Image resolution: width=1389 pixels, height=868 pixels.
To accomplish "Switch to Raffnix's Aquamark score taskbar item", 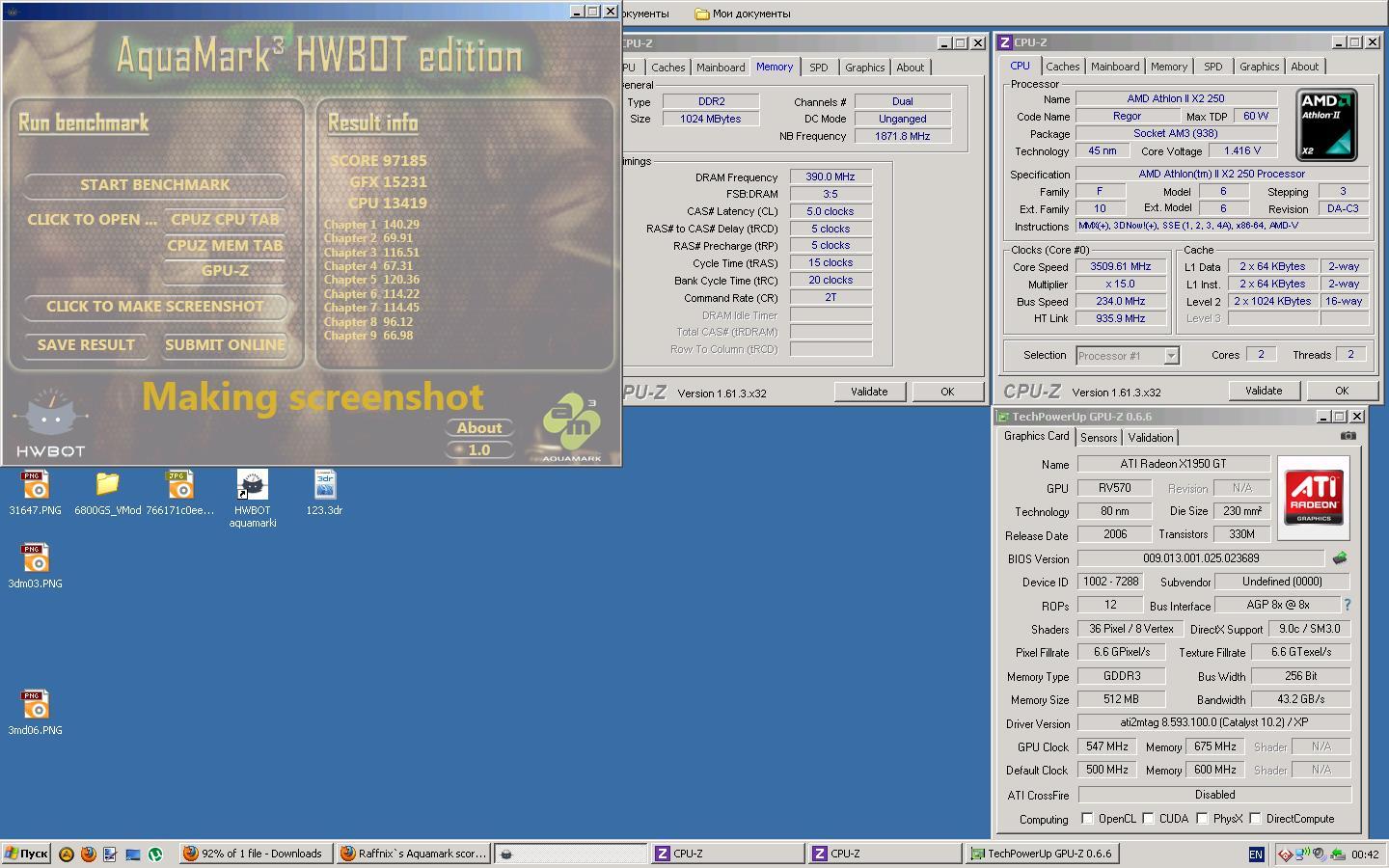I will tap(413, 854).
